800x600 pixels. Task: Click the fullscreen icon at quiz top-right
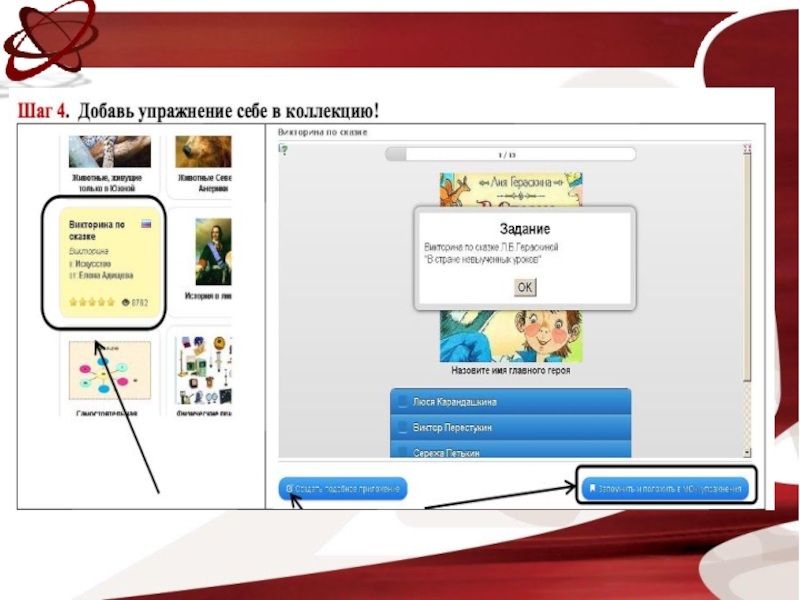pyautogui.click(x=746, y=150)
